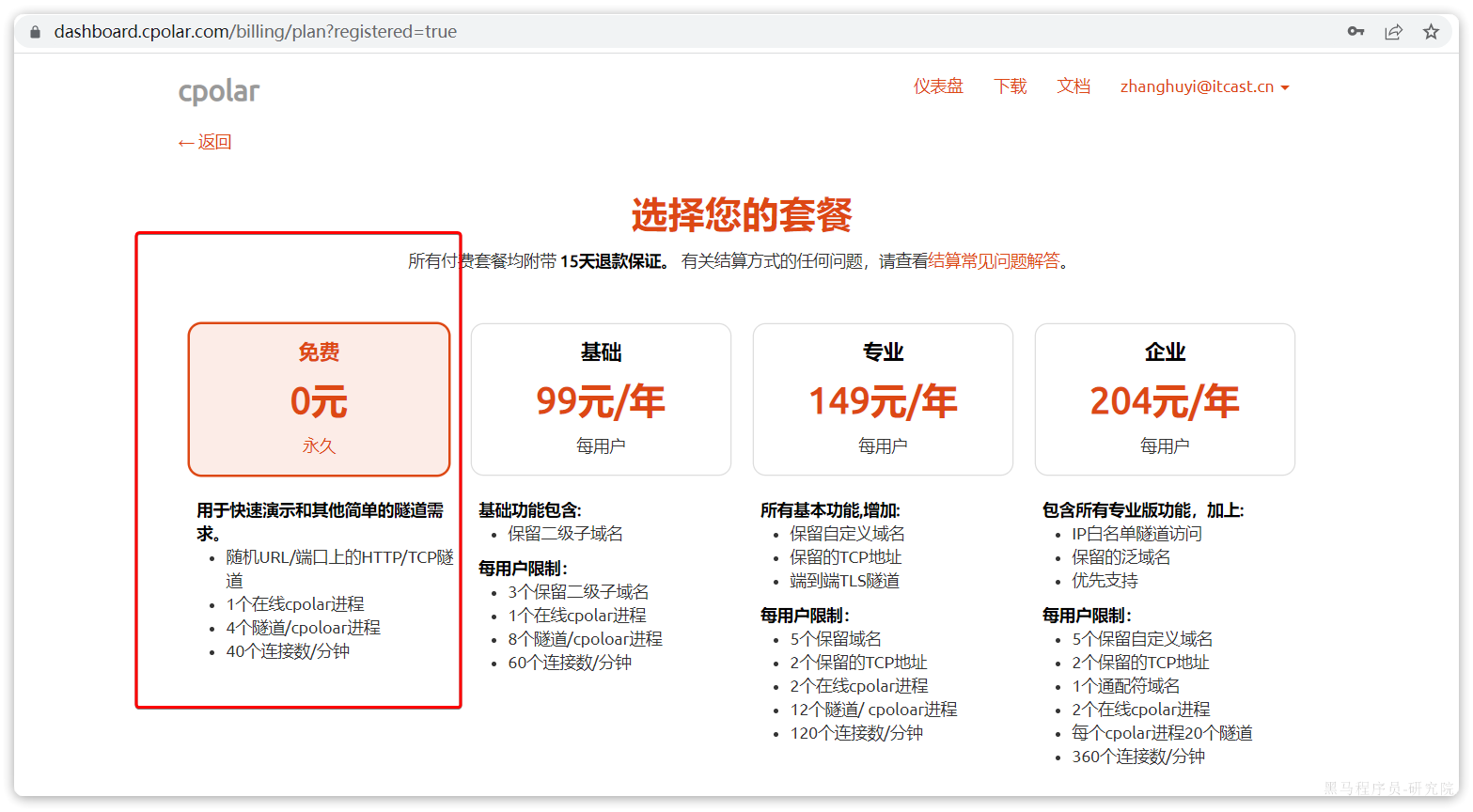Click the IP白名单隧道访问 feature text
This screenshot has width=1473, height=812.
pyautogui.click(x=1136, y=534)
